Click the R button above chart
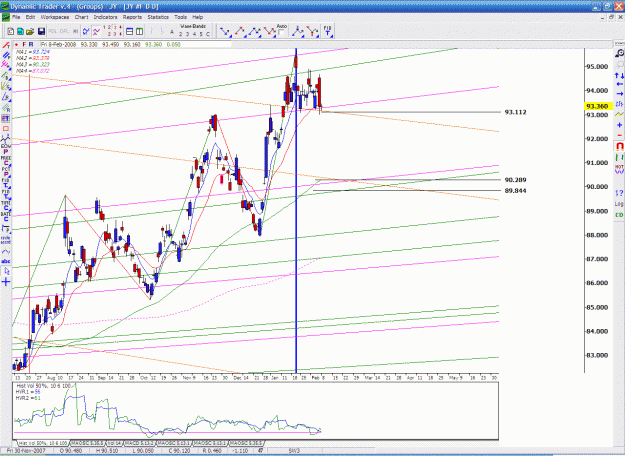 pos(31,44)
